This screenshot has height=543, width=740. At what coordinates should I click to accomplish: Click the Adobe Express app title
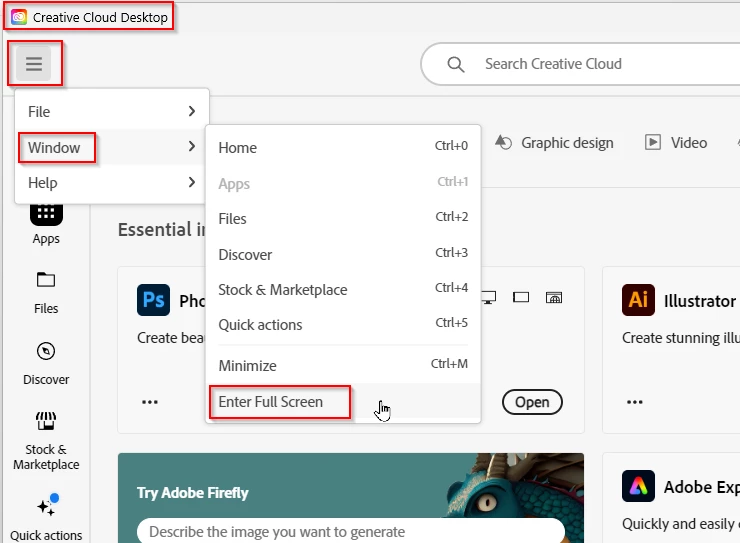702,486
